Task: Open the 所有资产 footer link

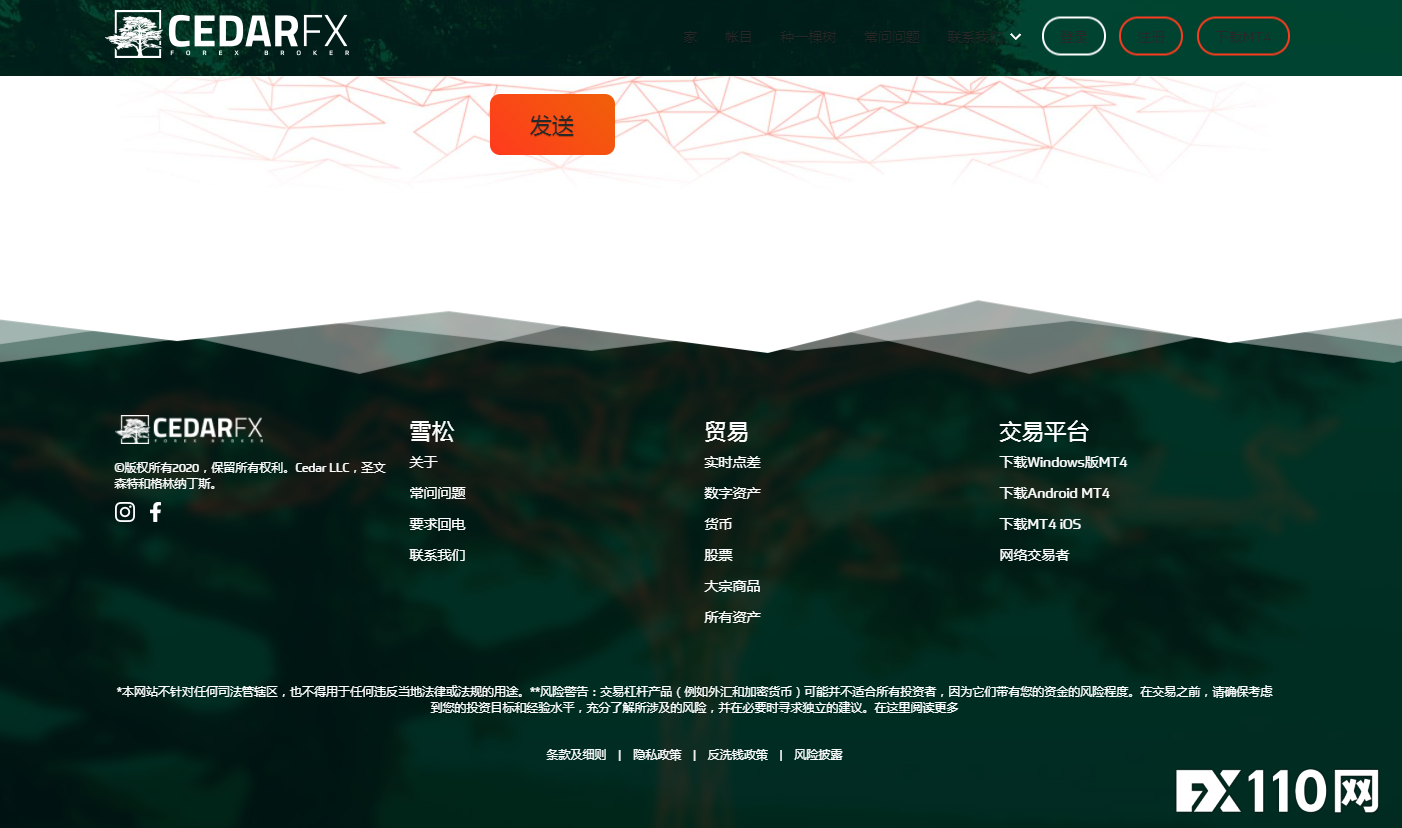Action: point(732,617)
